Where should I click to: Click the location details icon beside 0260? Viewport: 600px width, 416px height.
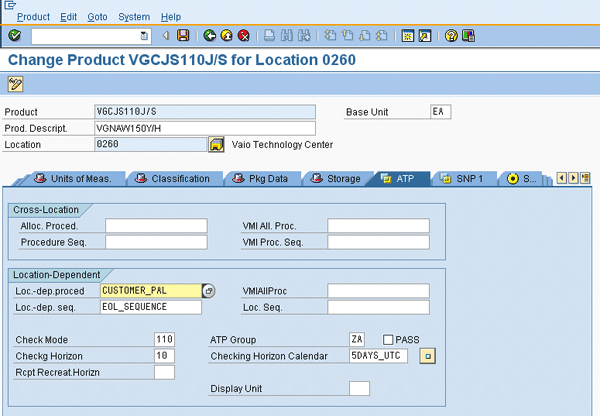(215, 145)
